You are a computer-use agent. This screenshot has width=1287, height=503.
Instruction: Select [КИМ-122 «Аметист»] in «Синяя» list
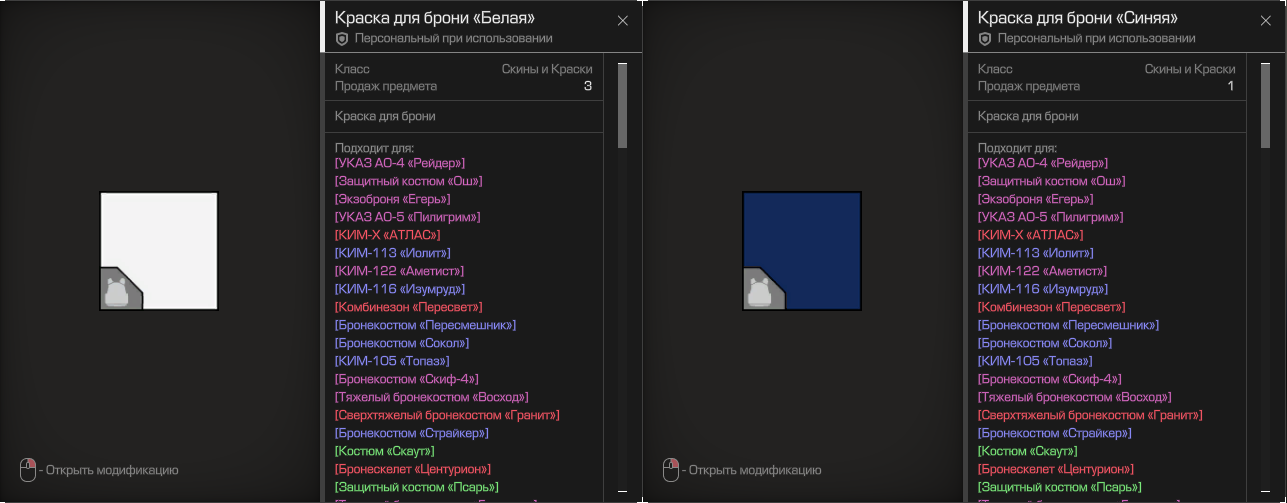click(1042, 271)
